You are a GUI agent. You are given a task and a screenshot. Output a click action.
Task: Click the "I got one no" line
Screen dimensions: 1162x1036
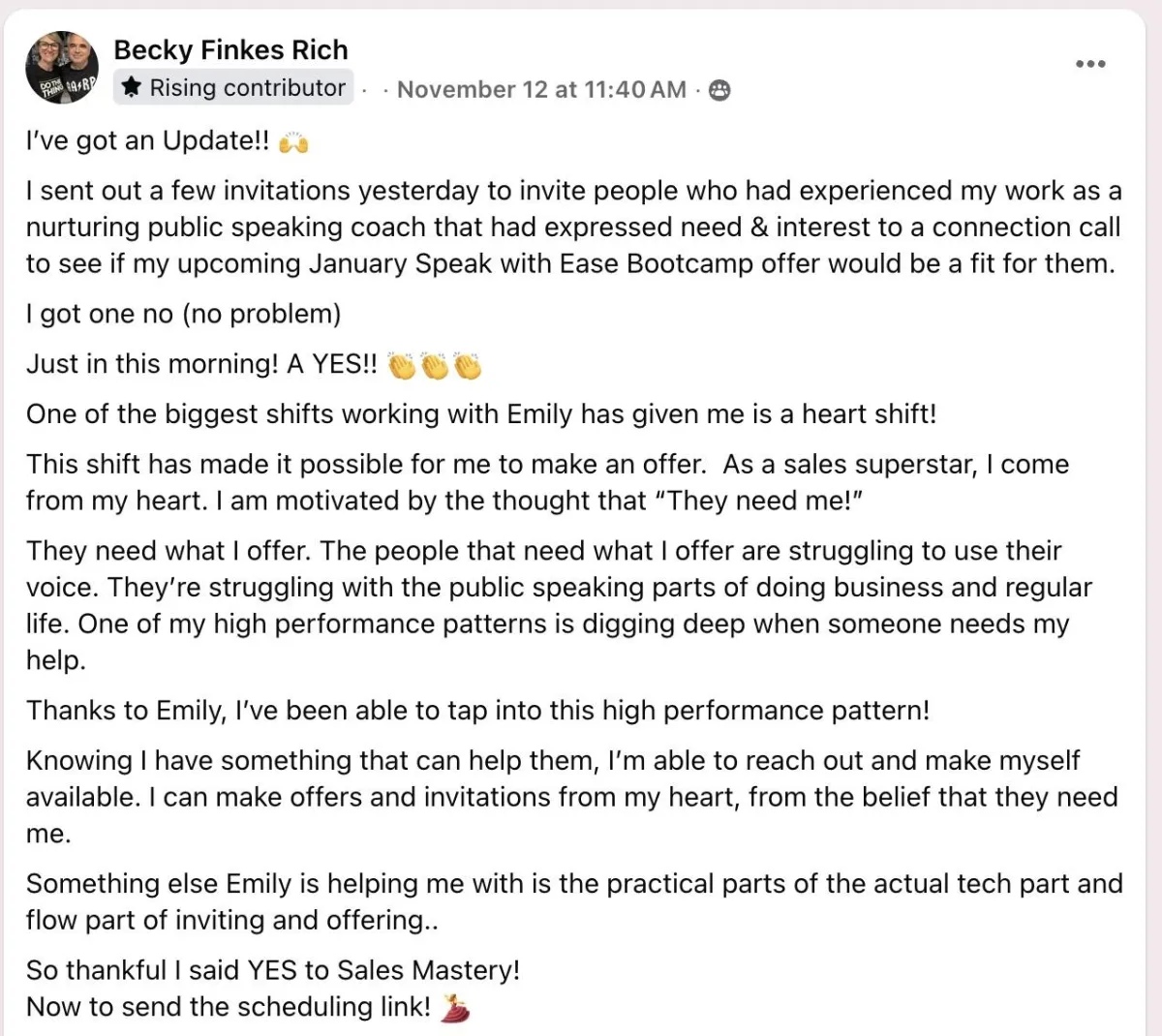184,315
